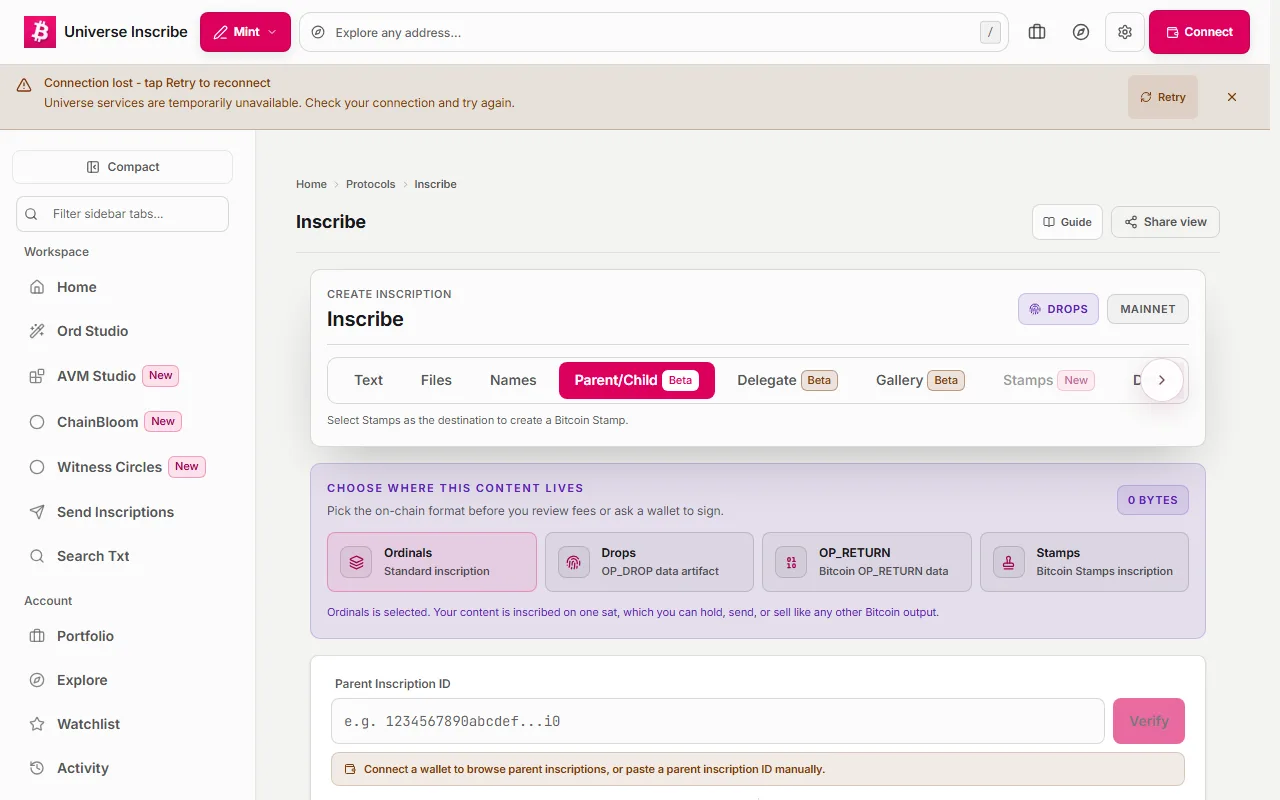Viewport: 1280px width, 800px height.
Task: Click the Share view button
Action: [x=1165, y=222]
